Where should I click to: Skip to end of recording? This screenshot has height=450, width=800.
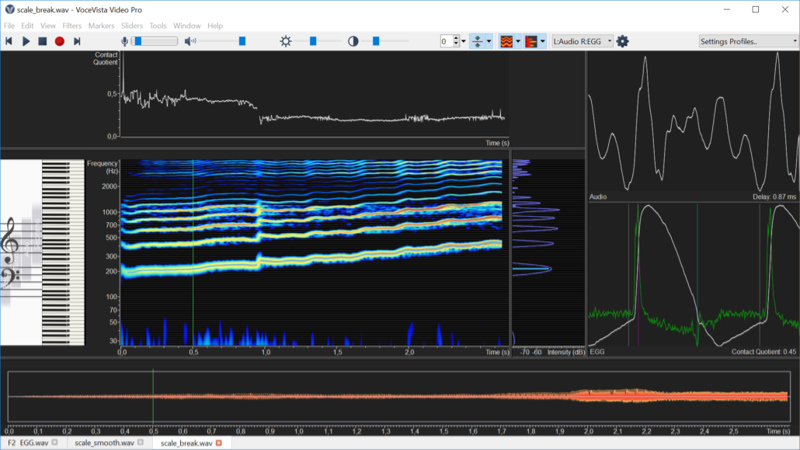[77, 41]
